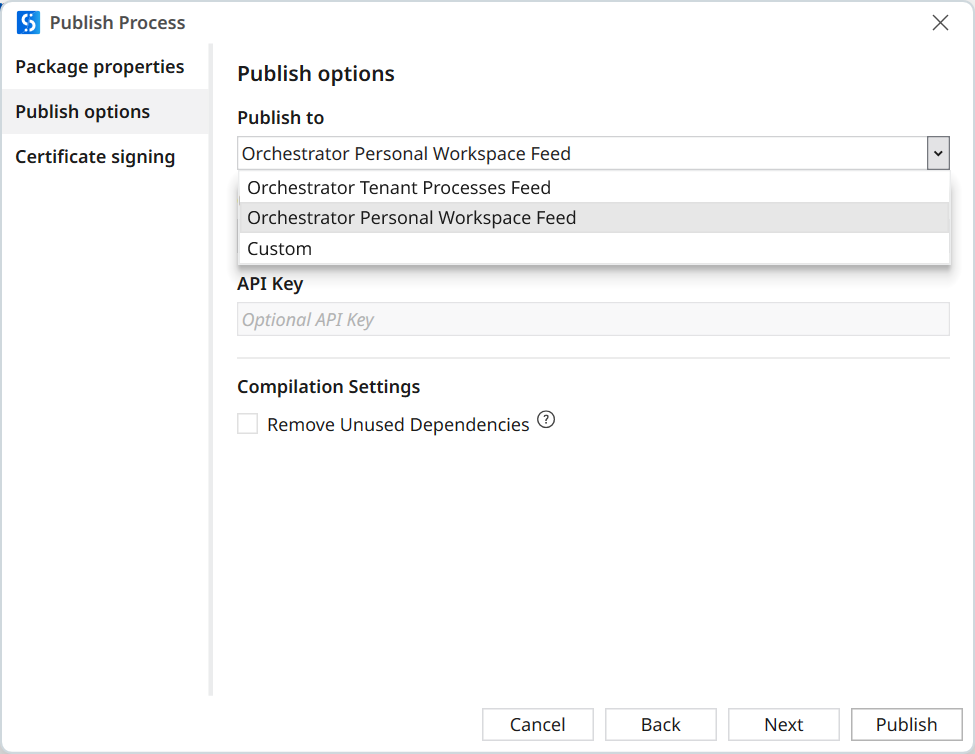Screen dimensions: 975x754
Task: Close the Publish Process dialog
Action: tap(940, 23)
